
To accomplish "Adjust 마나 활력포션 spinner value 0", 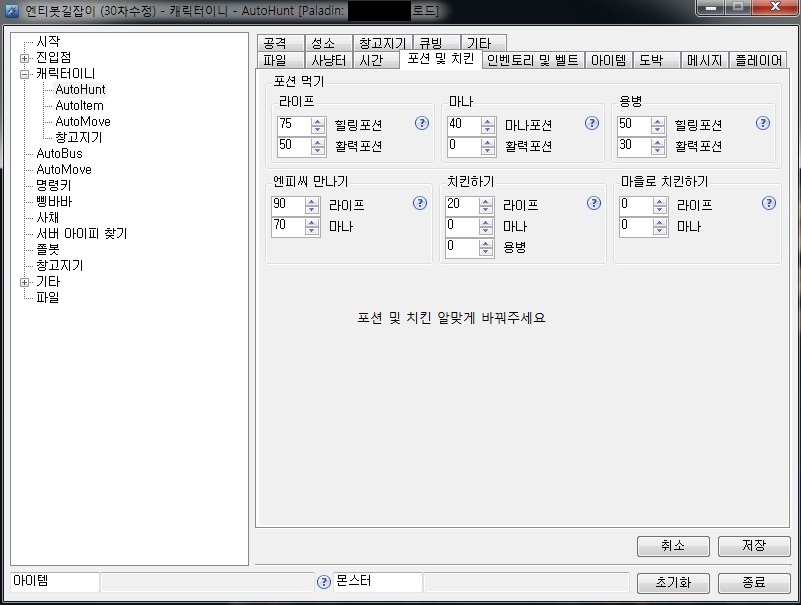I will click(x=472, y=146).
